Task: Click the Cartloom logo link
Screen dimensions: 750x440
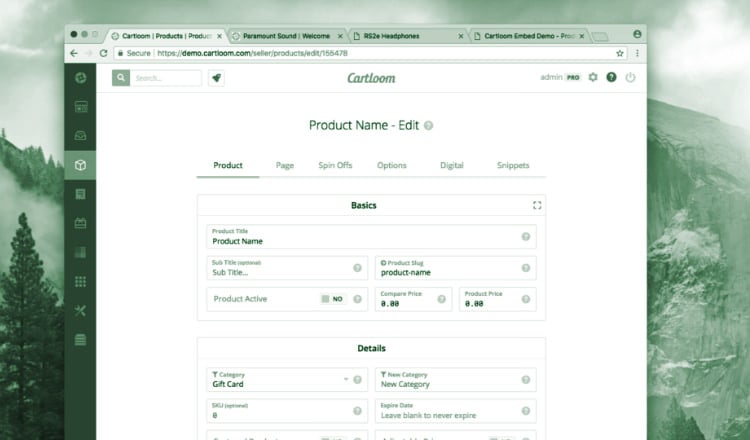Action: click(371, 78)
